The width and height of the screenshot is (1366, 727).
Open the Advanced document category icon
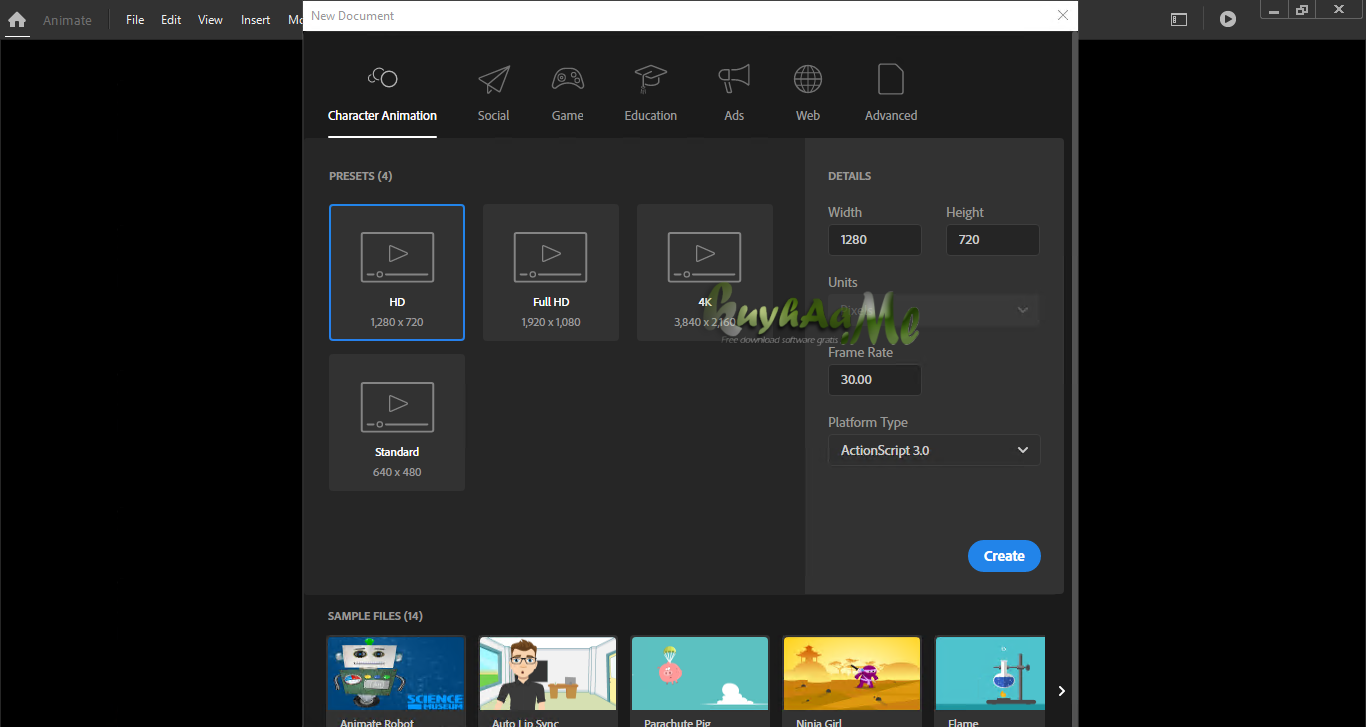[x=890, y=80]
